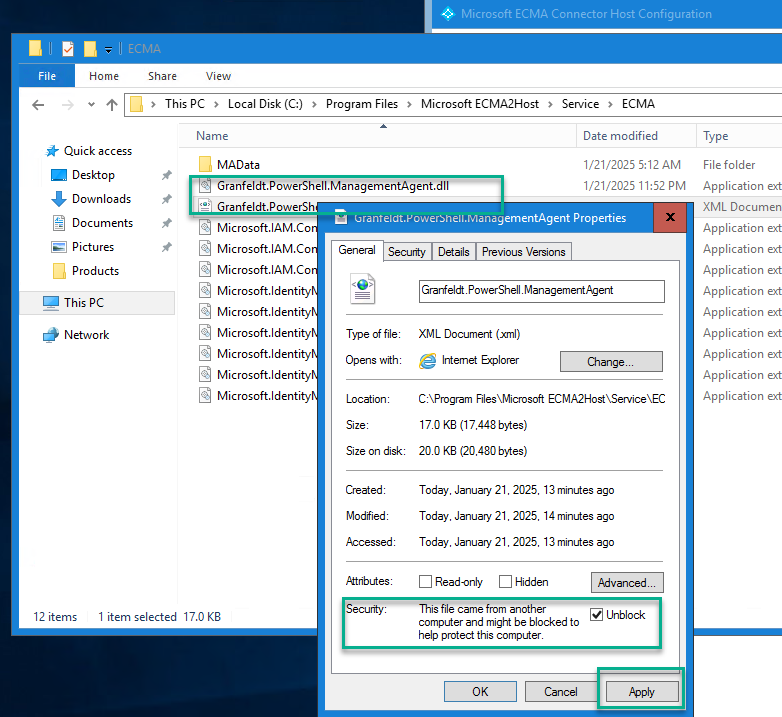Open the Downloads quick access folder
This screenshot has width=782, height=717.
coord(101,199)
